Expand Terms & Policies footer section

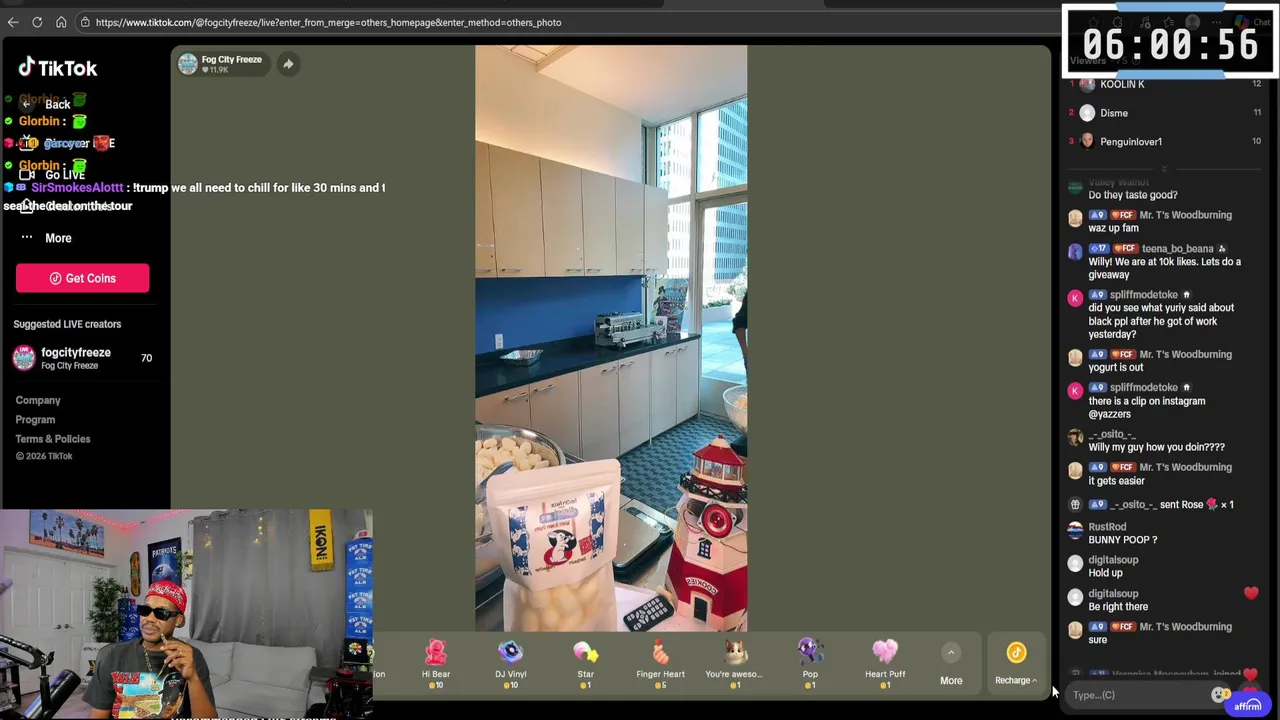53,439
